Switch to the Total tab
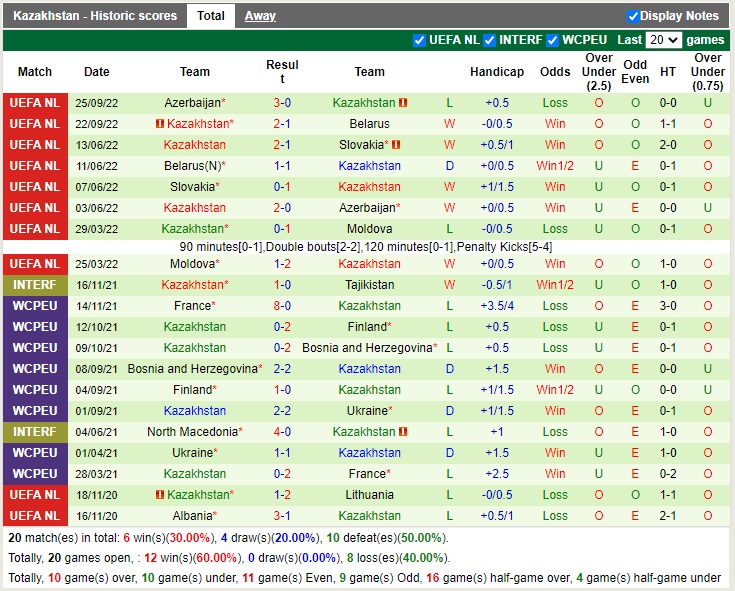This screenshot has width=735, height=591. coord(210,16)
